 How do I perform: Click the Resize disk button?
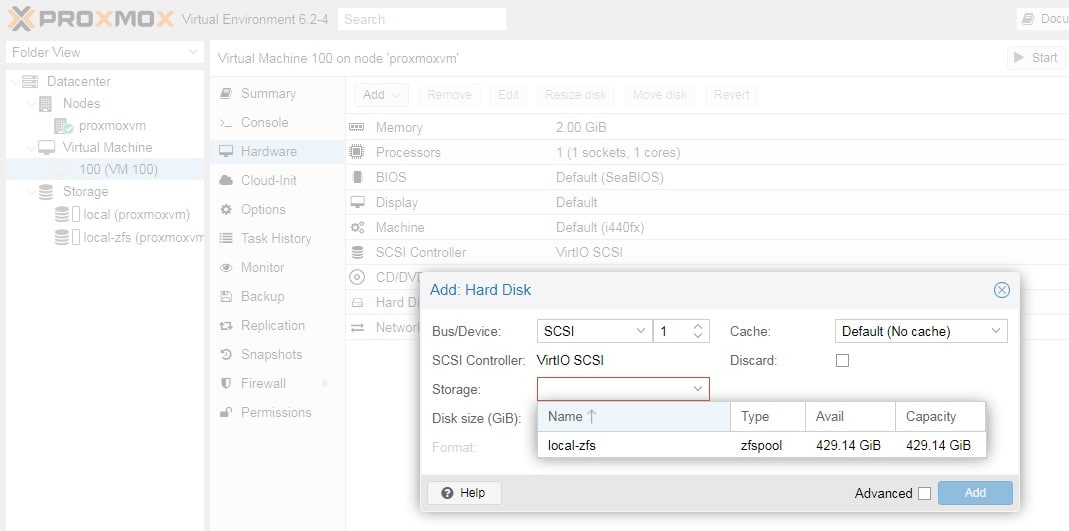click(x=575, y=95)
